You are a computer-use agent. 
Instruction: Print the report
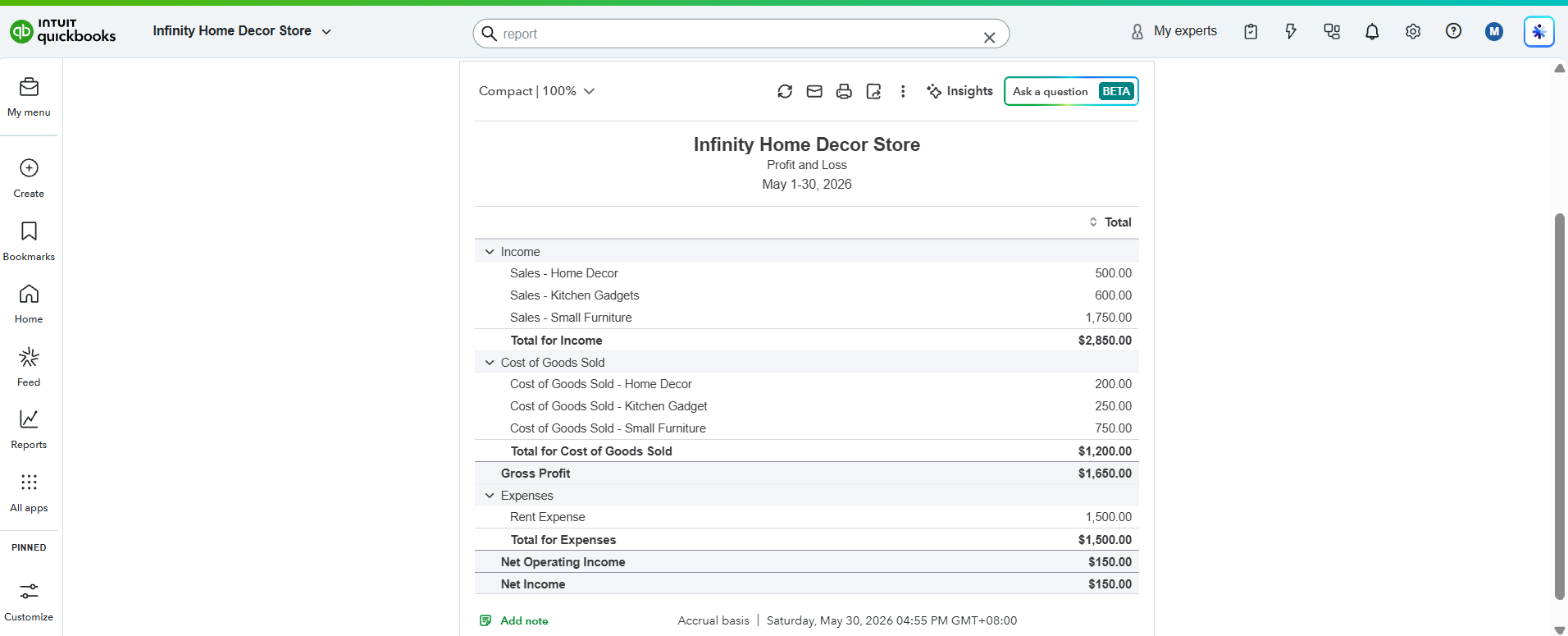click(844, 91)
